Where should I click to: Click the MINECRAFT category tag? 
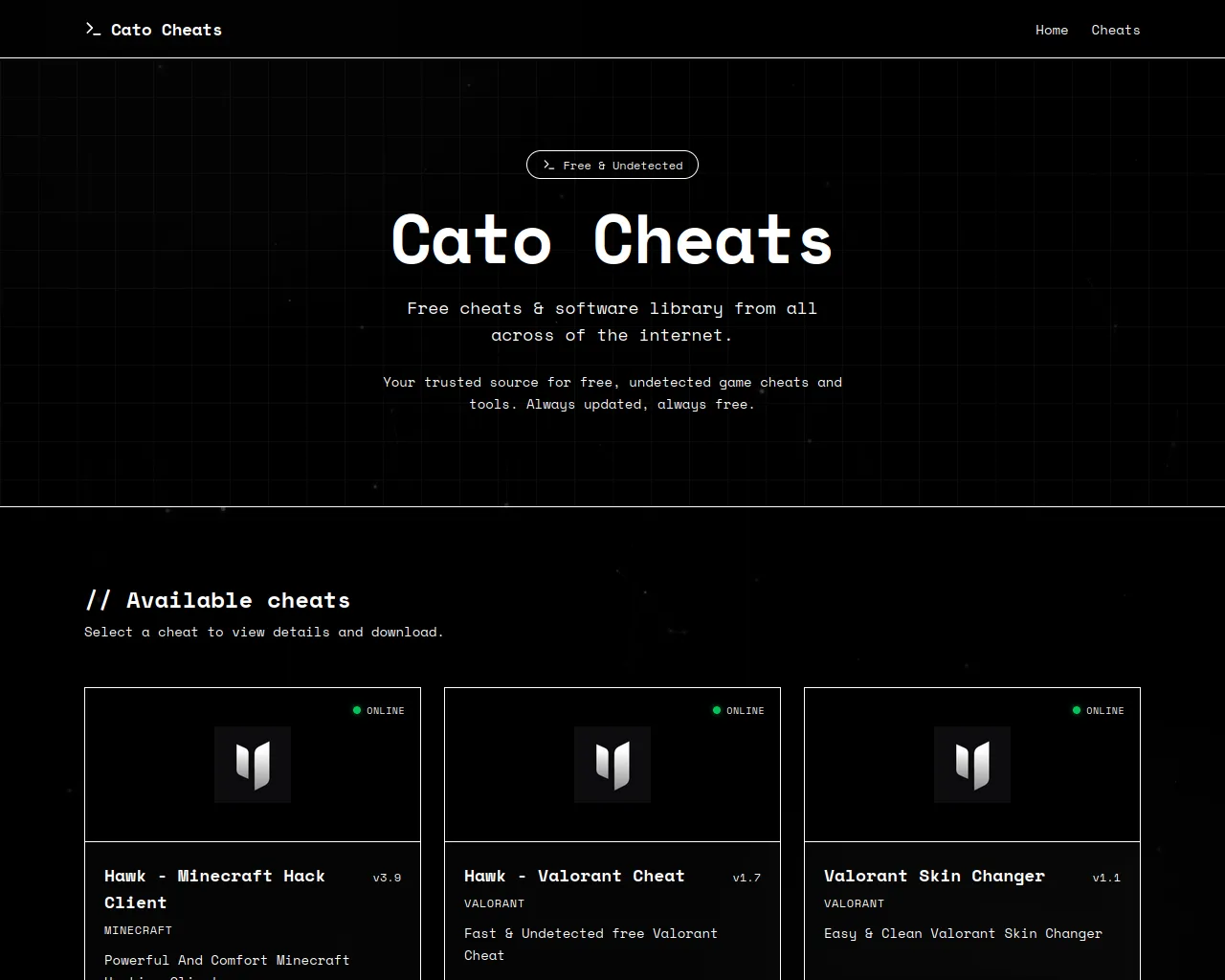(138, 930)
